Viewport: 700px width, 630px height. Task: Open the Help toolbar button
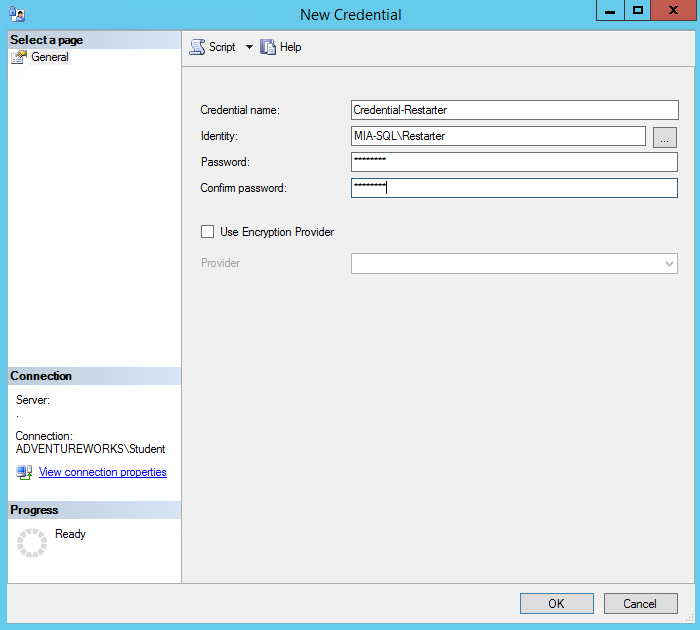click(280, 47)
